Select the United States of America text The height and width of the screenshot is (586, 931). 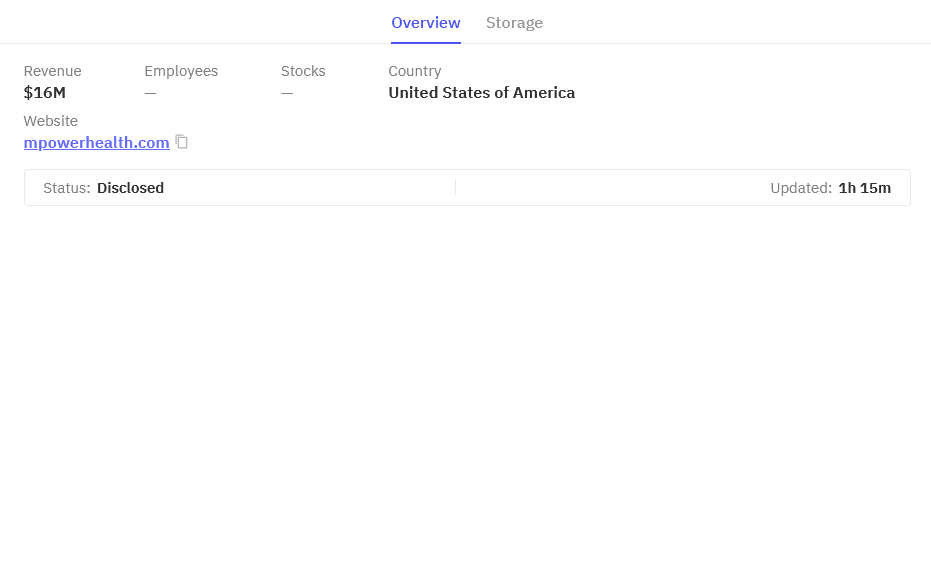coord(482,93)
